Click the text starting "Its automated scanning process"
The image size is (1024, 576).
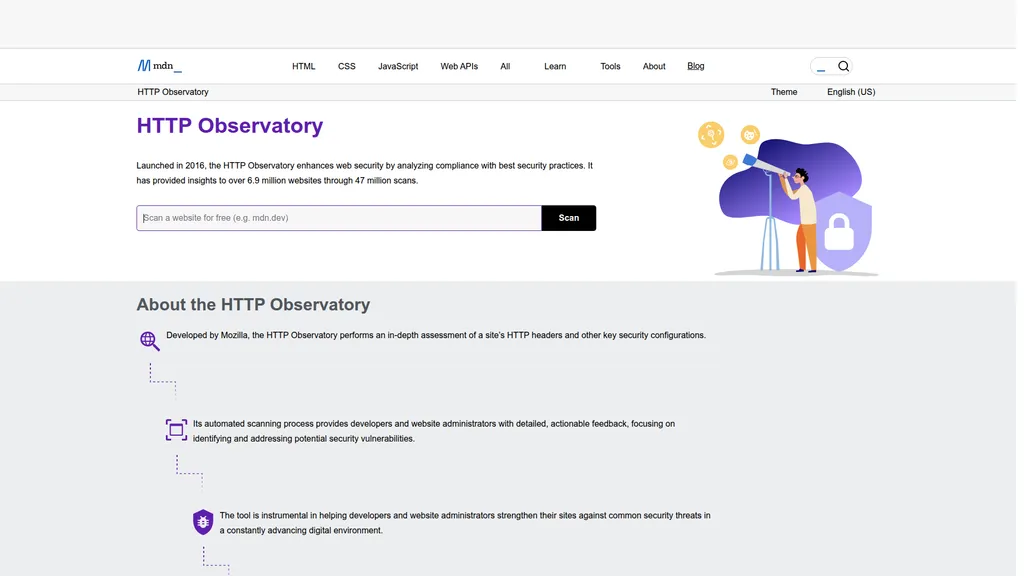click(434, 431)
